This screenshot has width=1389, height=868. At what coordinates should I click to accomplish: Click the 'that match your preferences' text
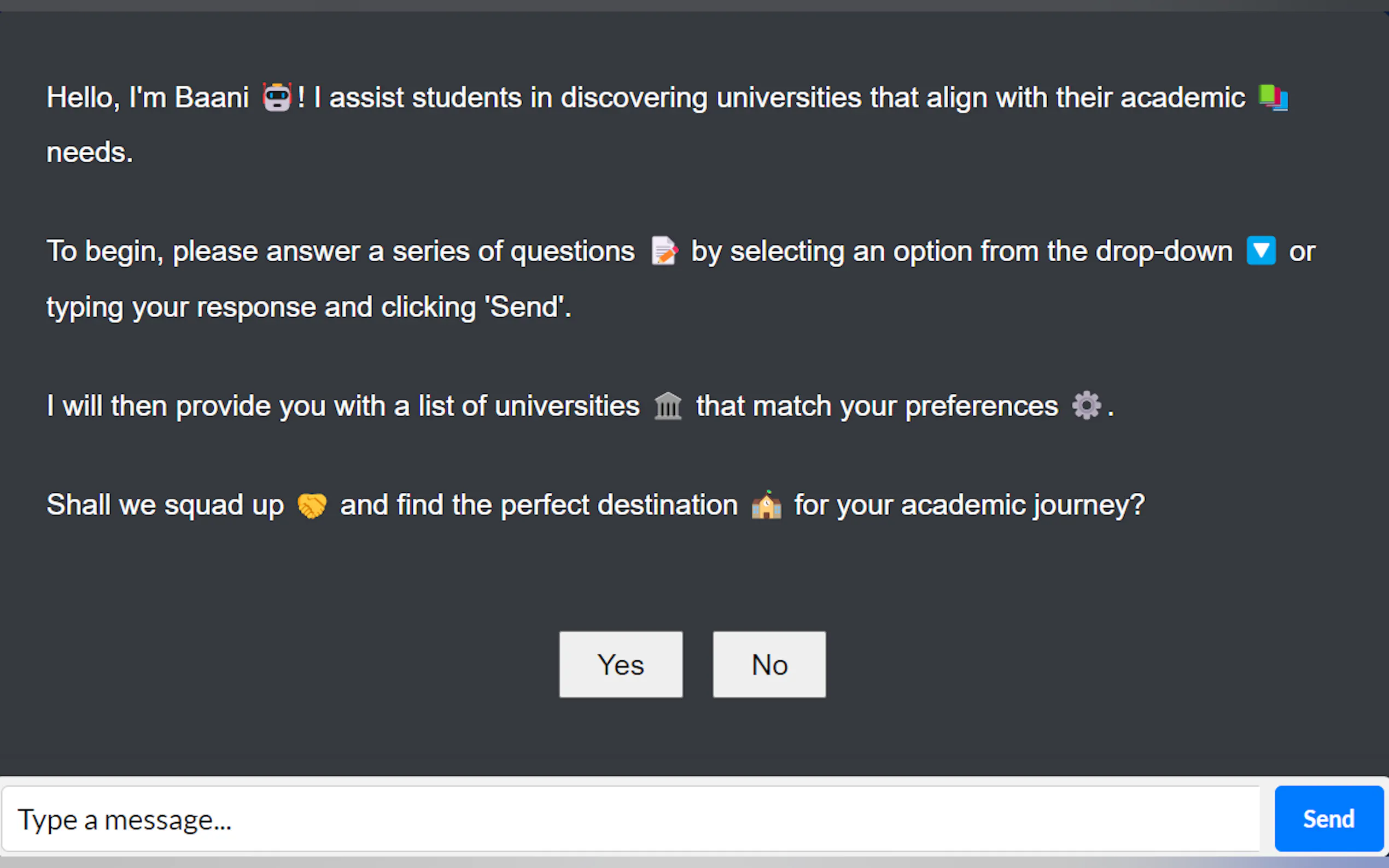[x=877, y=406]
